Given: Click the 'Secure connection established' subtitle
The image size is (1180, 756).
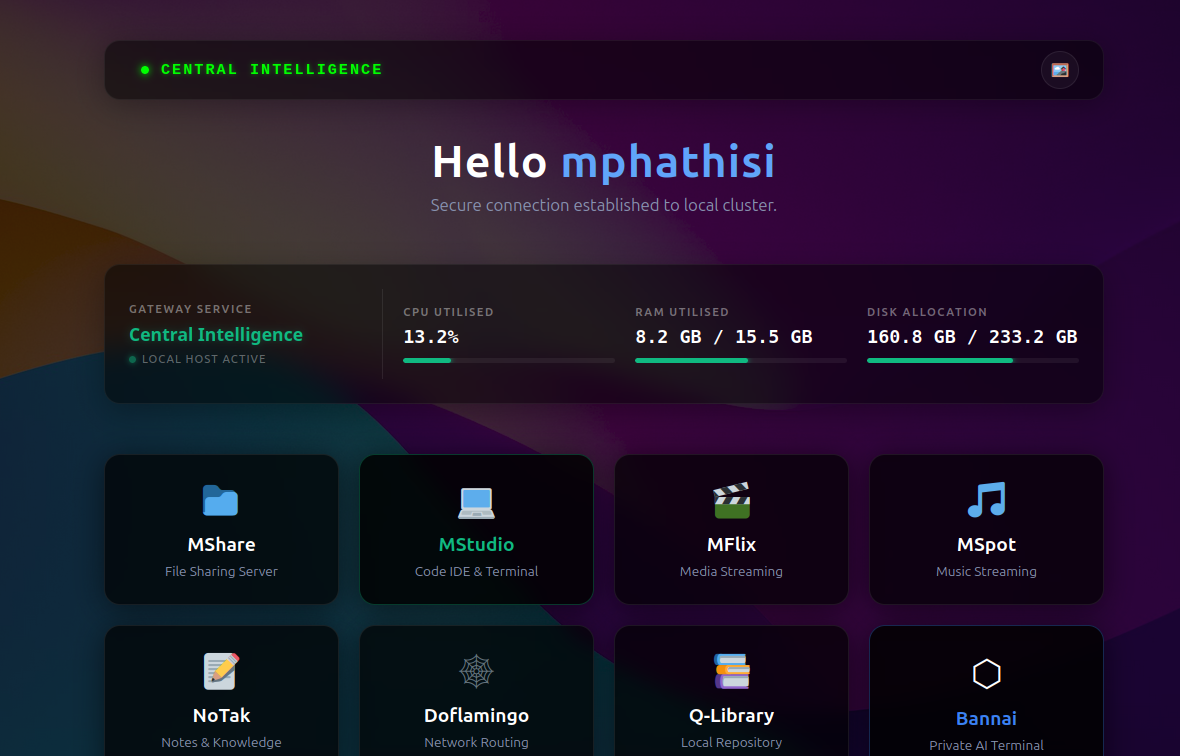Looking at the screenshot, I should (604, 205).
